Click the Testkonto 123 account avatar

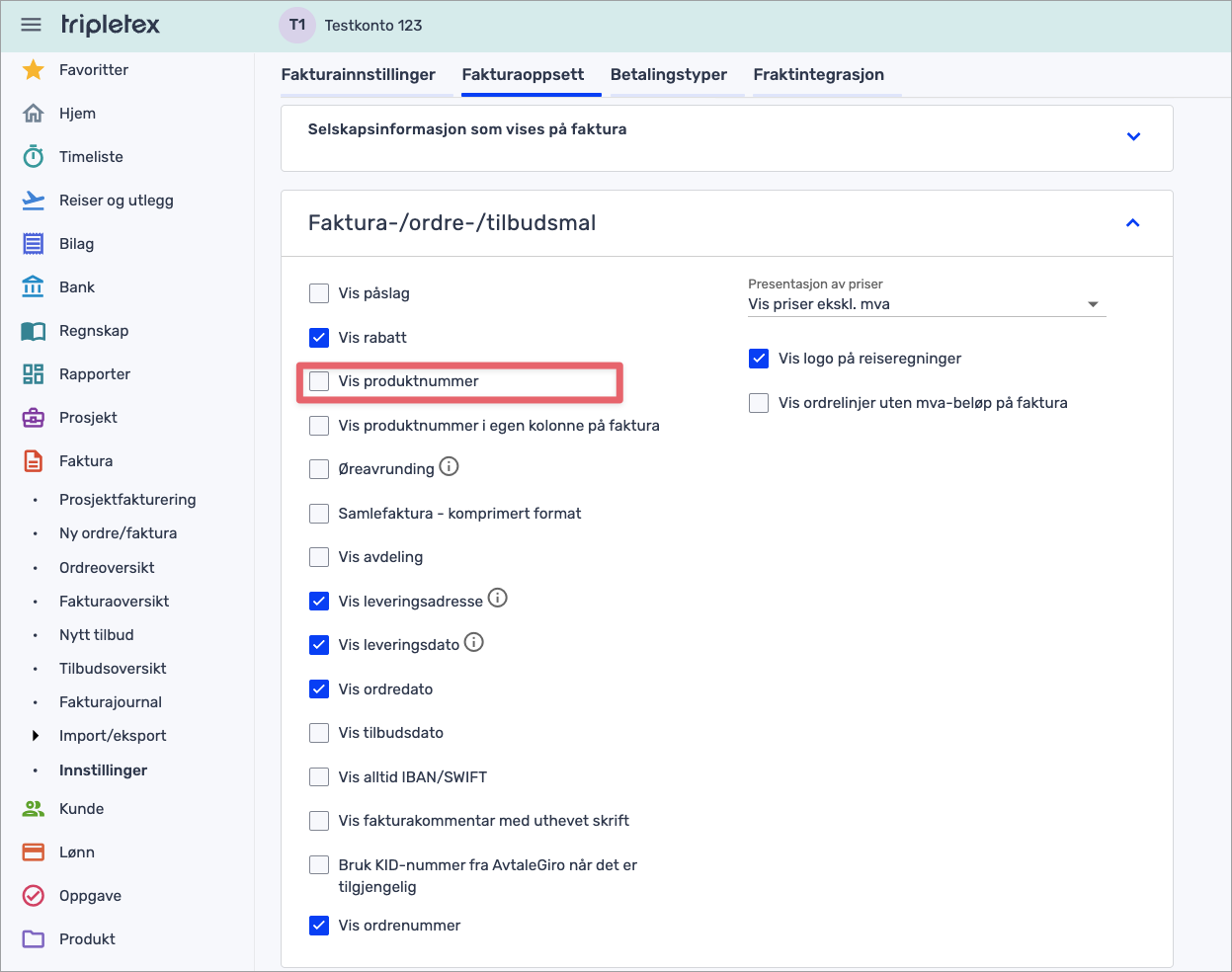[x=296, y=25]
